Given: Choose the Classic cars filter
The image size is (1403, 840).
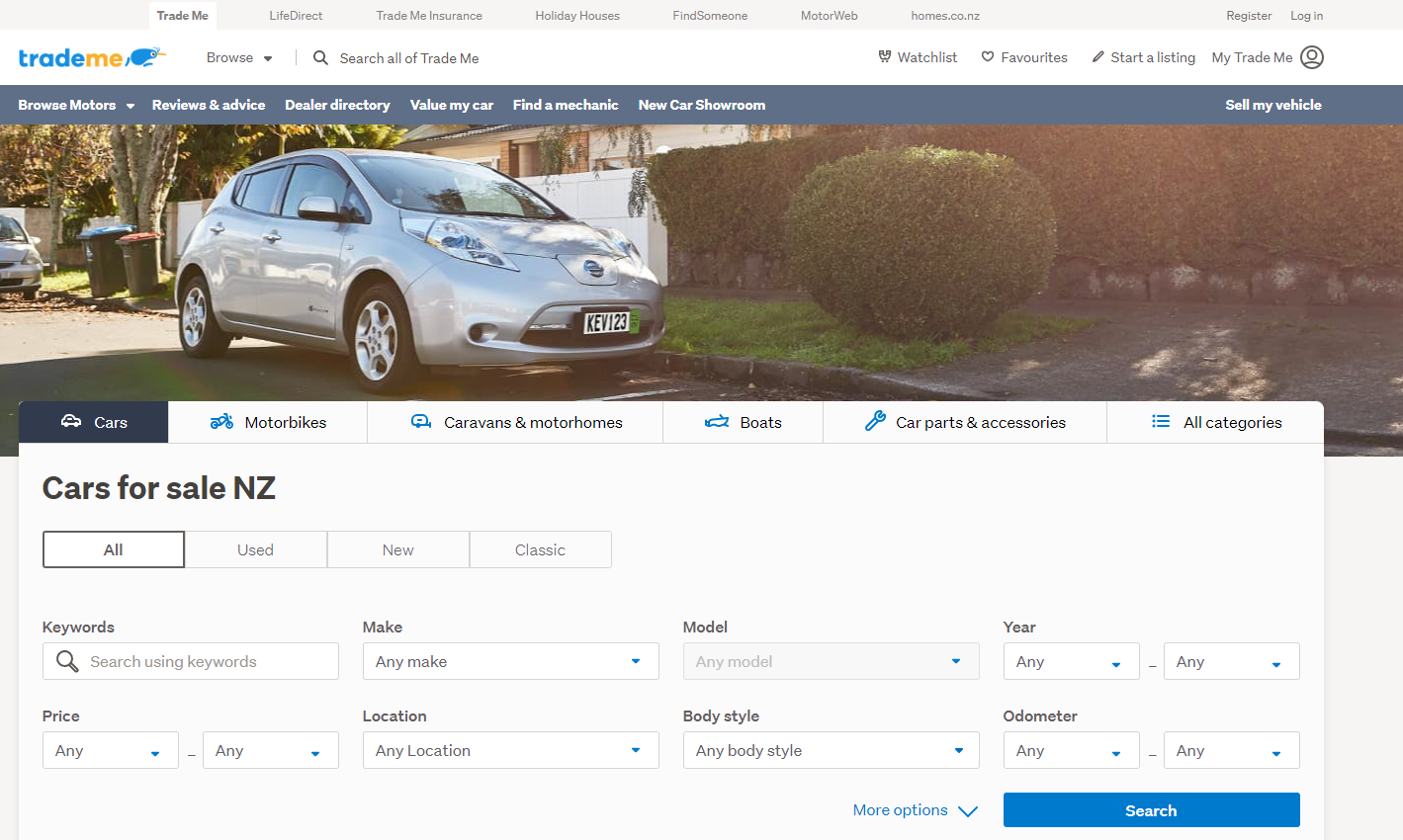Looking at the screenshot, I should pos(540,549).
